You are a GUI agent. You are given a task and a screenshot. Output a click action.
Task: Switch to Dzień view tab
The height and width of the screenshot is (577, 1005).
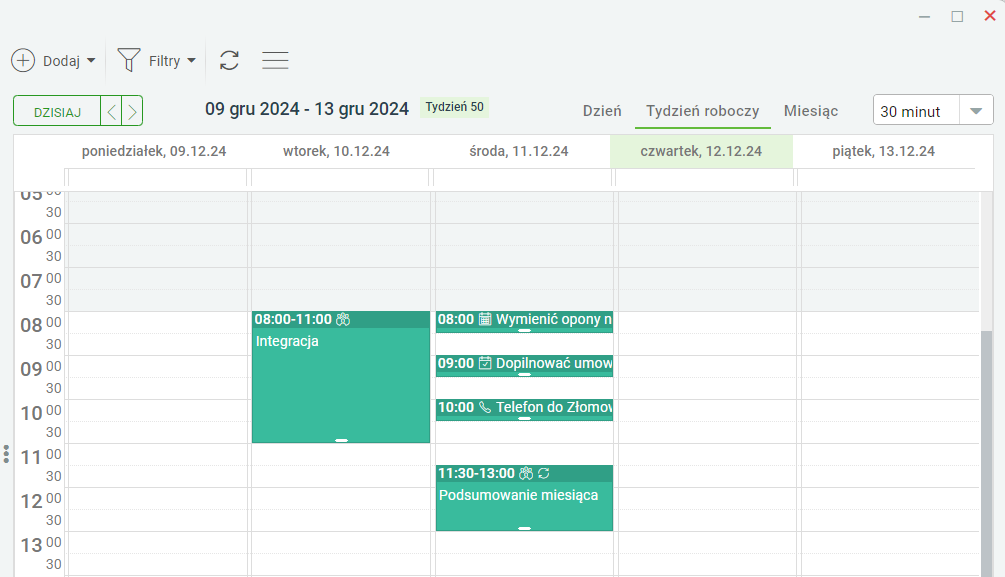pos(602,111)
